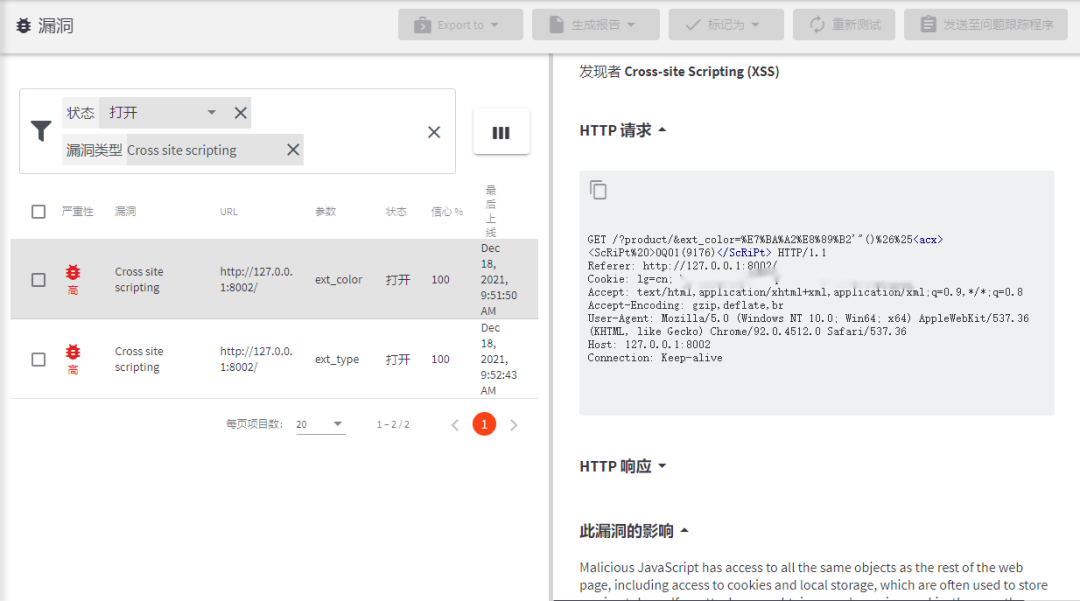The height and width of the screenshot is (601, 1080).
Task: Expand the HTTP 响应 section
Action: [x=623, y=466]
